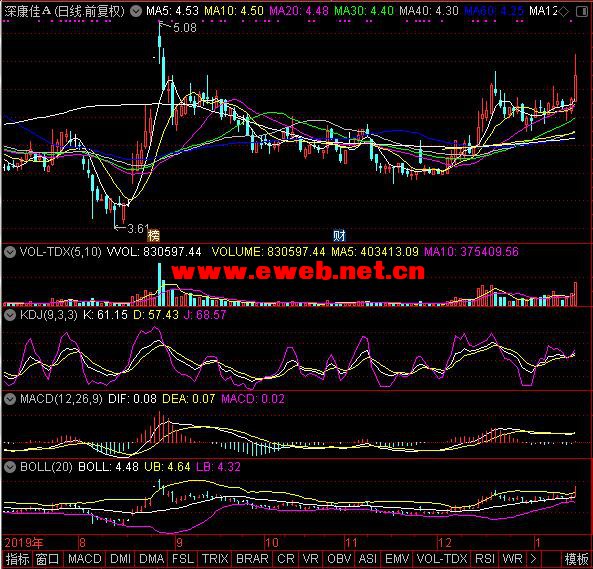Open the BOLL panel dropdown circle
Screen dimensions: 593x569
point(10,467)
